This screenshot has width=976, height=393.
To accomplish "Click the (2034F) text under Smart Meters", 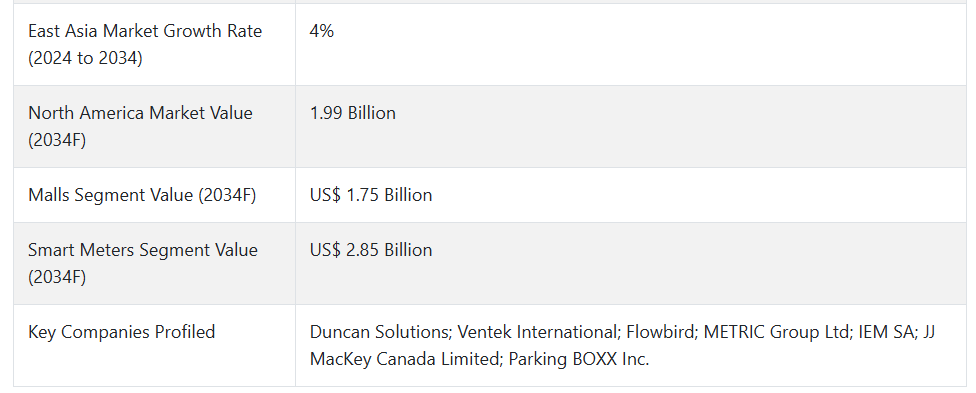I will click(x=57, y=277).
